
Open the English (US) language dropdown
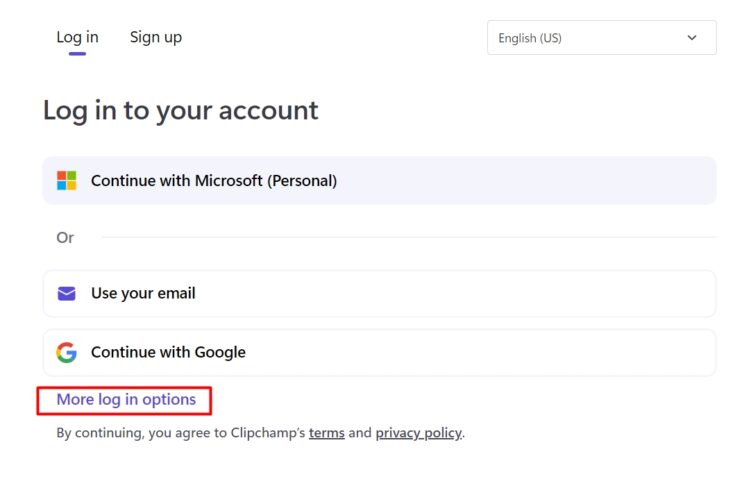pyautogui.click(x=601, y=38)
